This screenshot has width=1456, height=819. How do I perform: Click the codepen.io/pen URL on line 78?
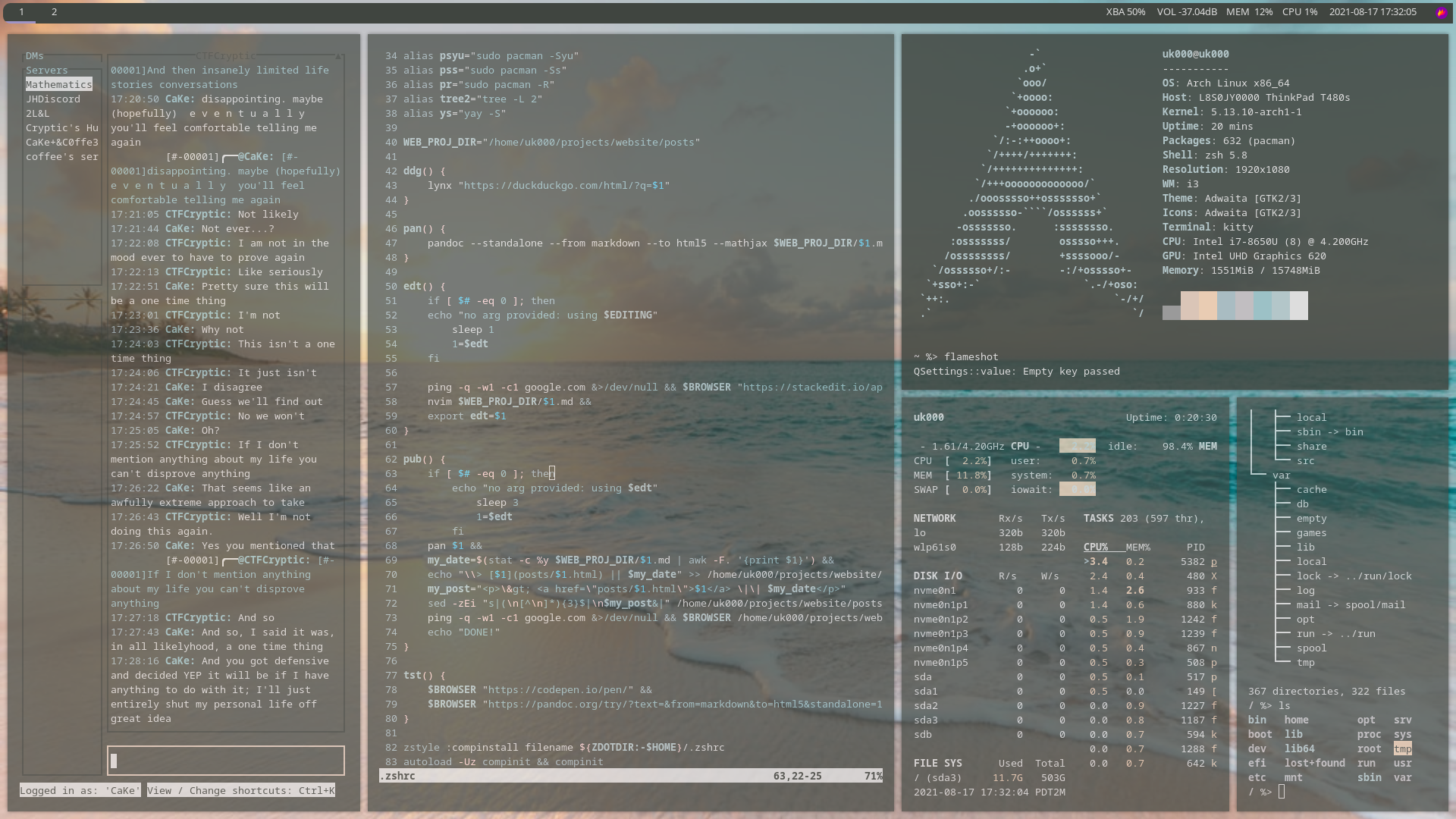tap(558, 690)
